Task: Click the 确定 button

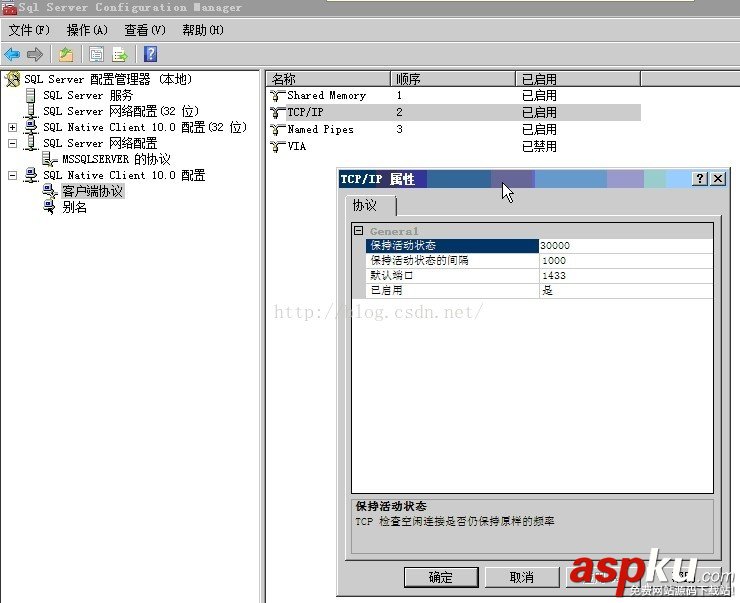Action: pos(441,577)
